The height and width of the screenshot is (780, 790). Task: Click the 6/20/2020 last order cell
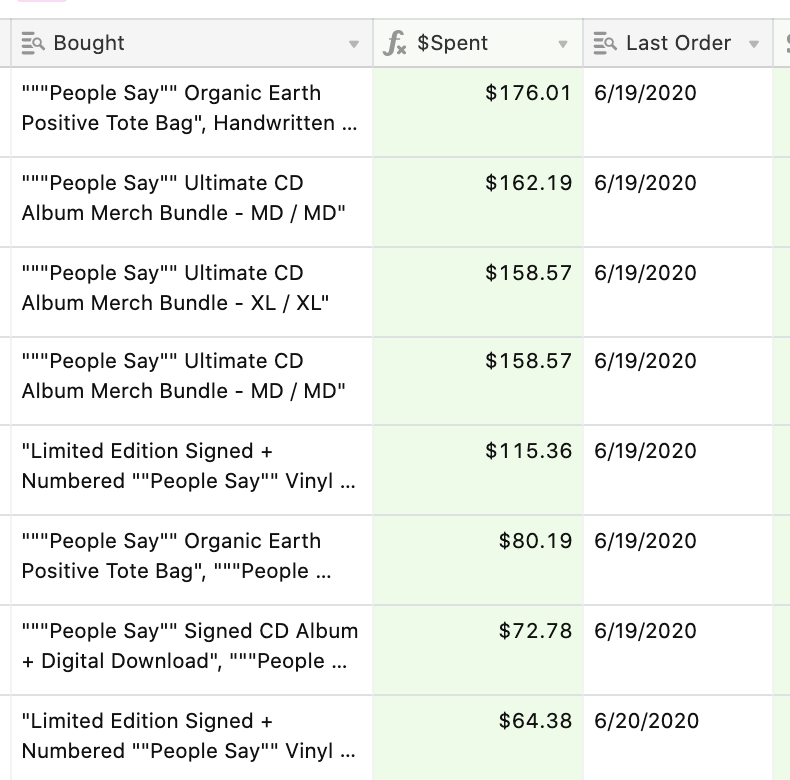click(x=678, y=739)
